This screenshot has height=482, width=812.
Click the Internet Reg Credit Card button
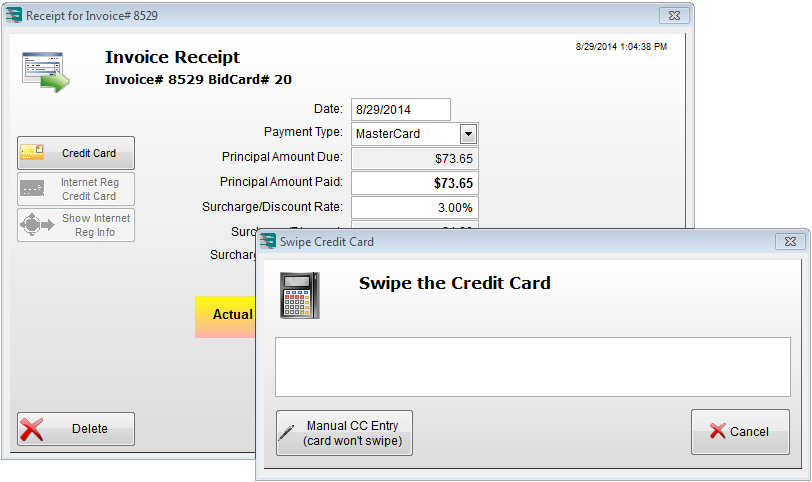pyautogui.click(x=76, y=189)
